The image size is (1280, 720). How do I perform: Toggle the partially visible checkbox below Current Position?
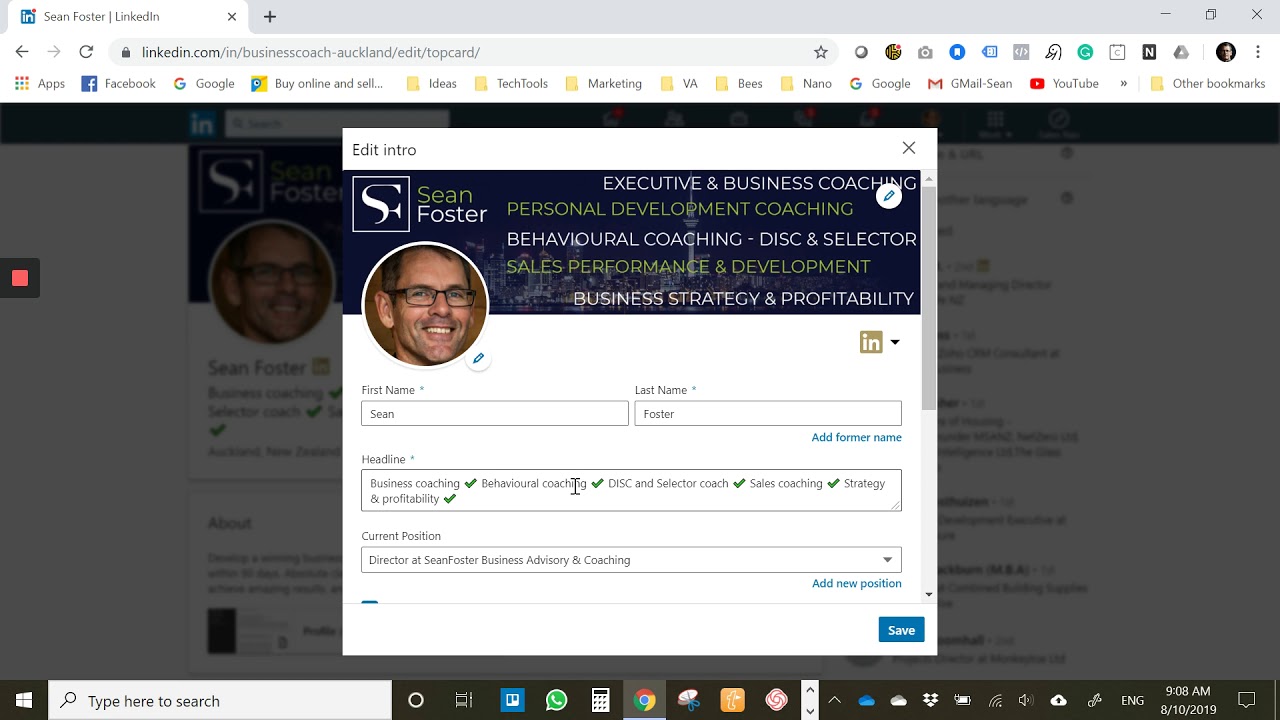[x=370, y=604]
